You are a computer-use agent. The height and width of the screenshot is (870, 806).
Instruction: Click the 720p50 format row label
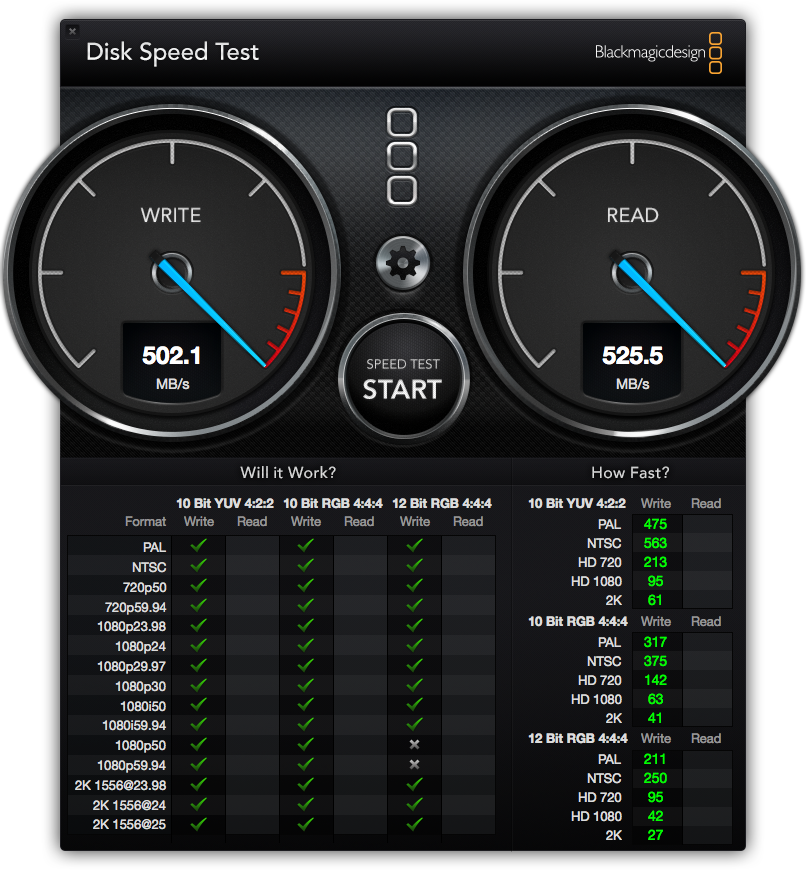144,587
